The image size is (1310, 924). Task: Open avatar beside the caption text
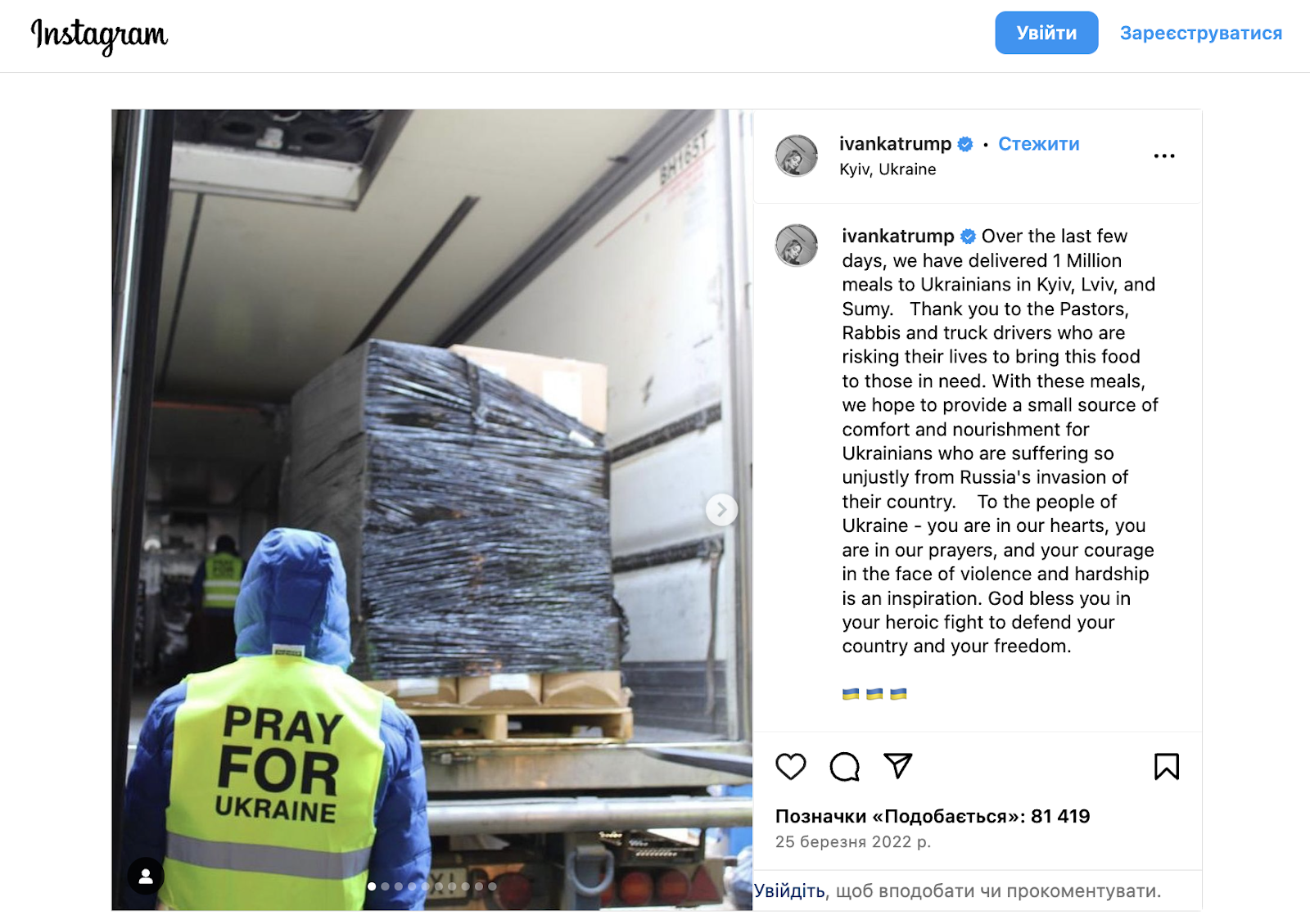797,246
